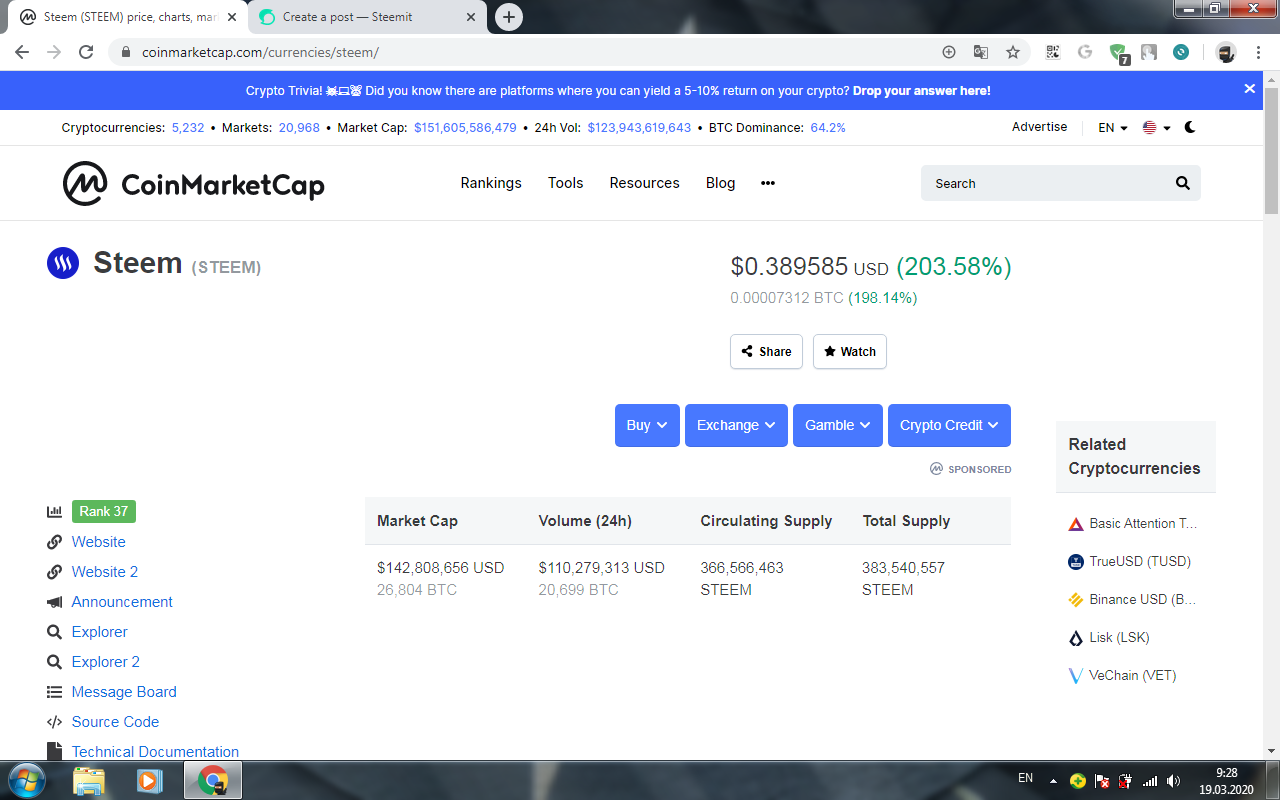Click the browser back arrow
This screenshot has height=800, width=1280.
(x=22, y=52)
